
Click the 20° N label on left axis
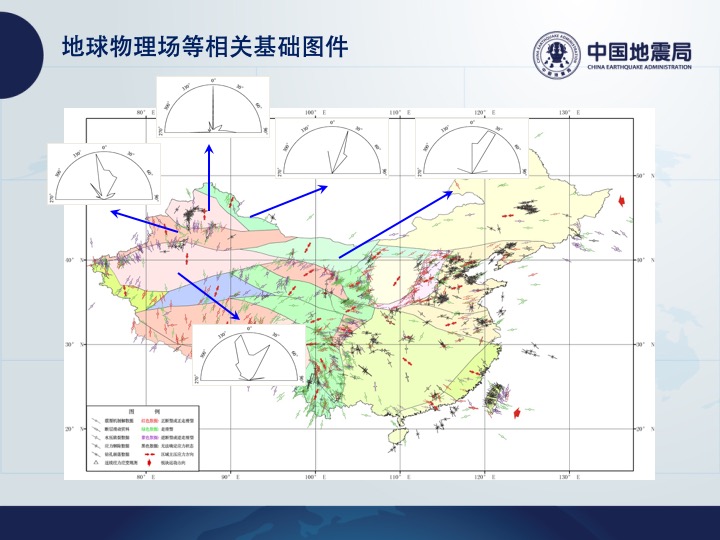pyautogui.click(x=76, y=429)
